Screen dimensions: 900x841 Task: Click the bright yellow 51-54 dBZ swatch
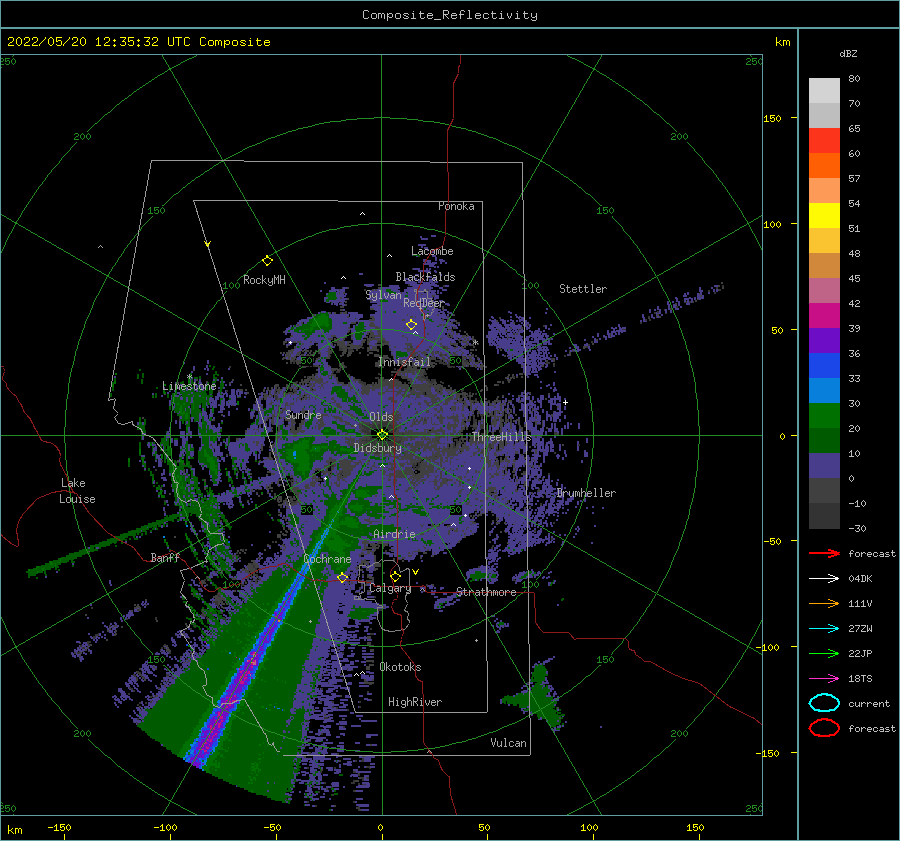point(824,215)
